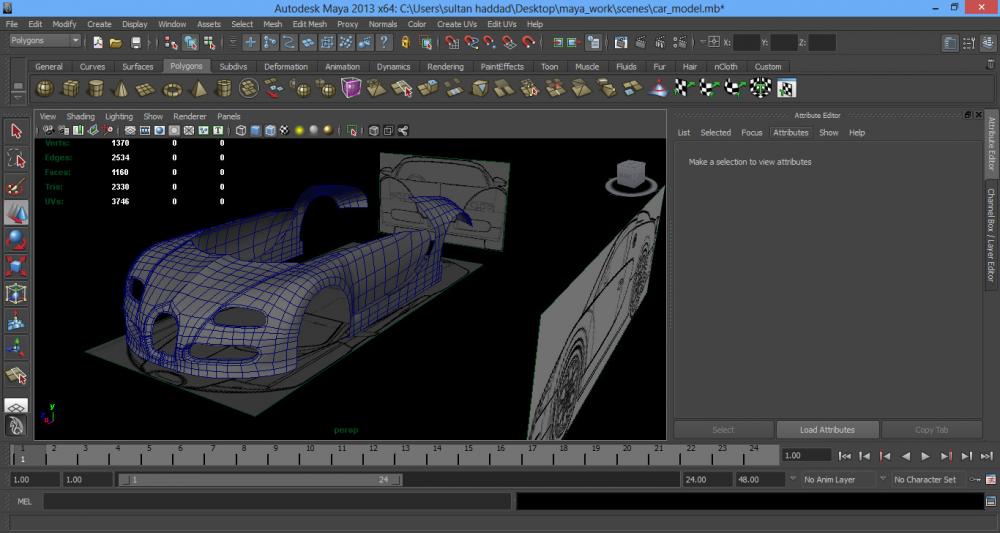Switch to the Rendering shelf tab
The height and width of the screenshot is (533, 1000).
click(445, 67)
